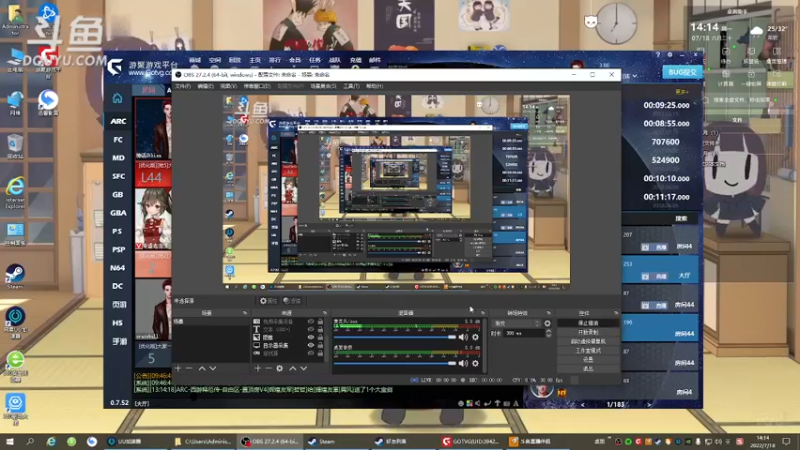Toggle lock on 显示器采集 source

[320, 345]
